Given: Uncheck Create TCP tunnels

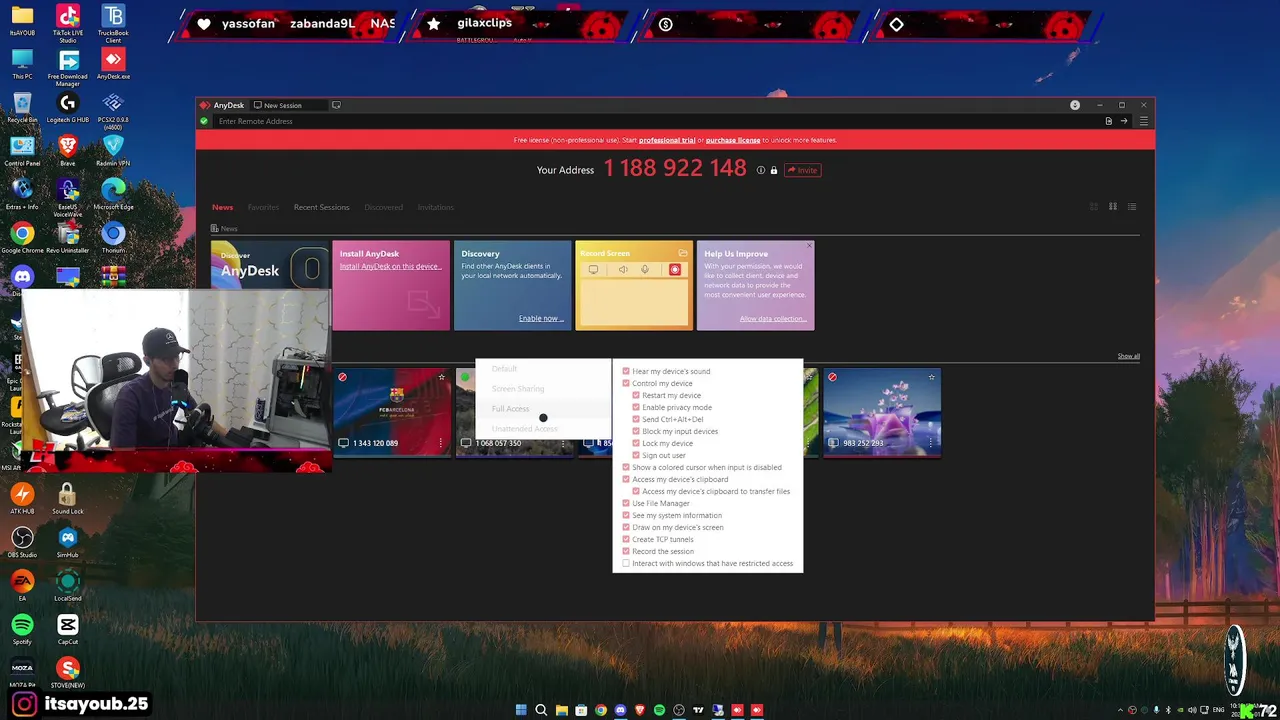Looking at the screenshot, I should [x=626, y=539].
